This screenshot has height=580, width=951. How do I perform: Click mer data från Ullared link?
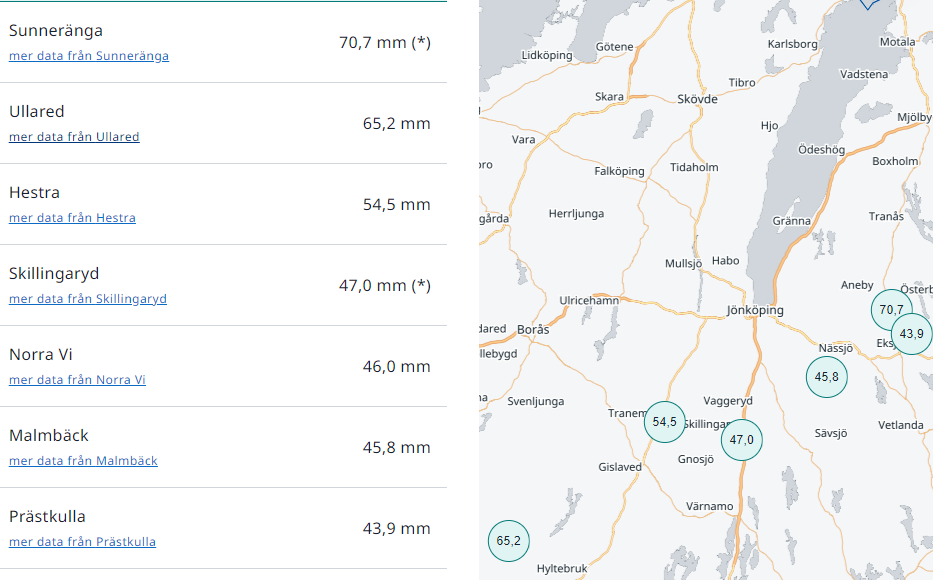pos(74,137)
